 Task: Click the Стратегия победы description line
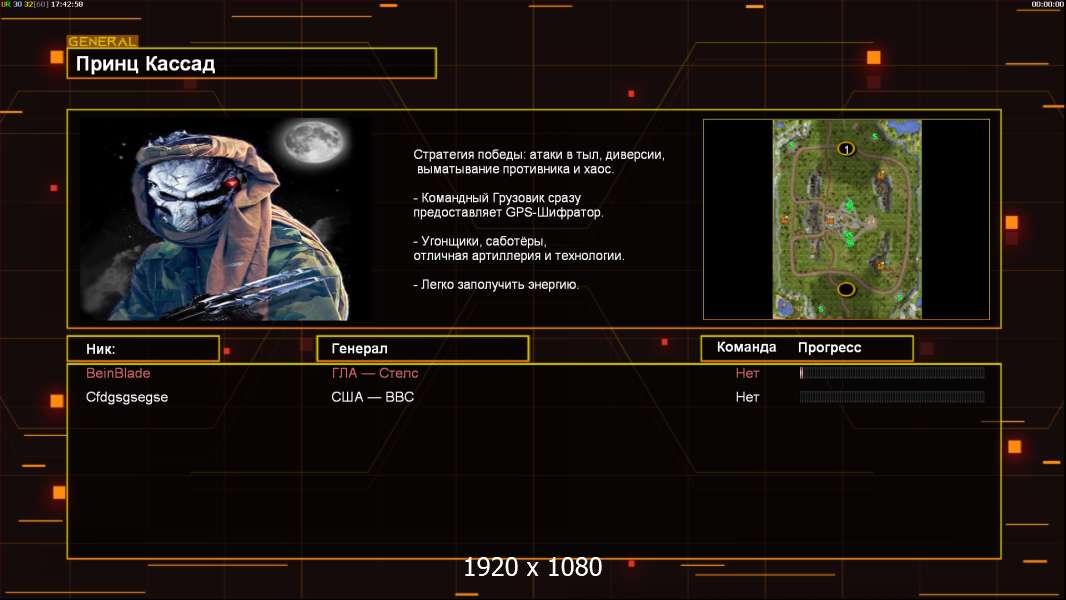tap(539, 162)
